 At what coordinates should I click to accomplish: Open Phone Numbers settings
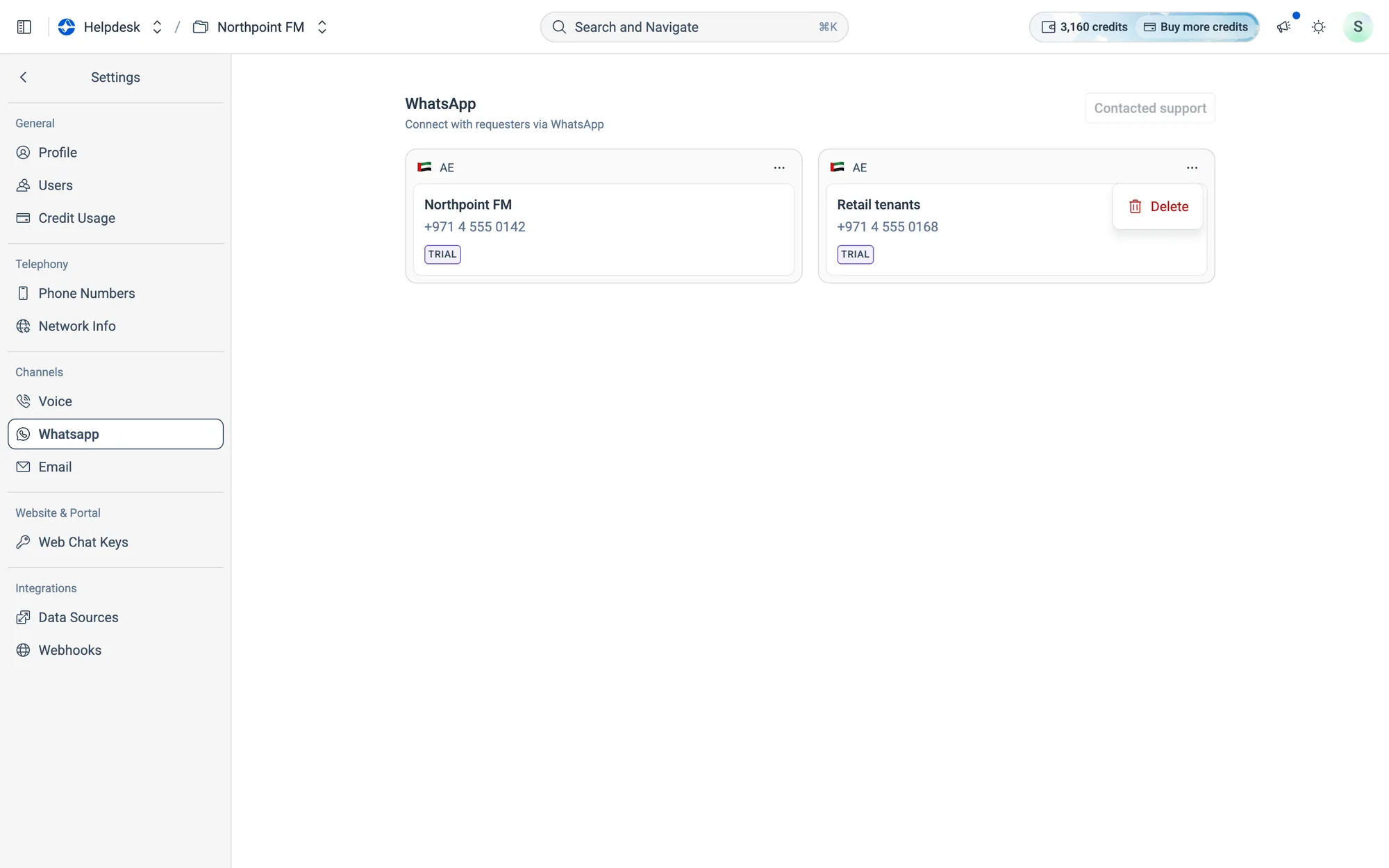pyautogui.click(x=115, y=294)
